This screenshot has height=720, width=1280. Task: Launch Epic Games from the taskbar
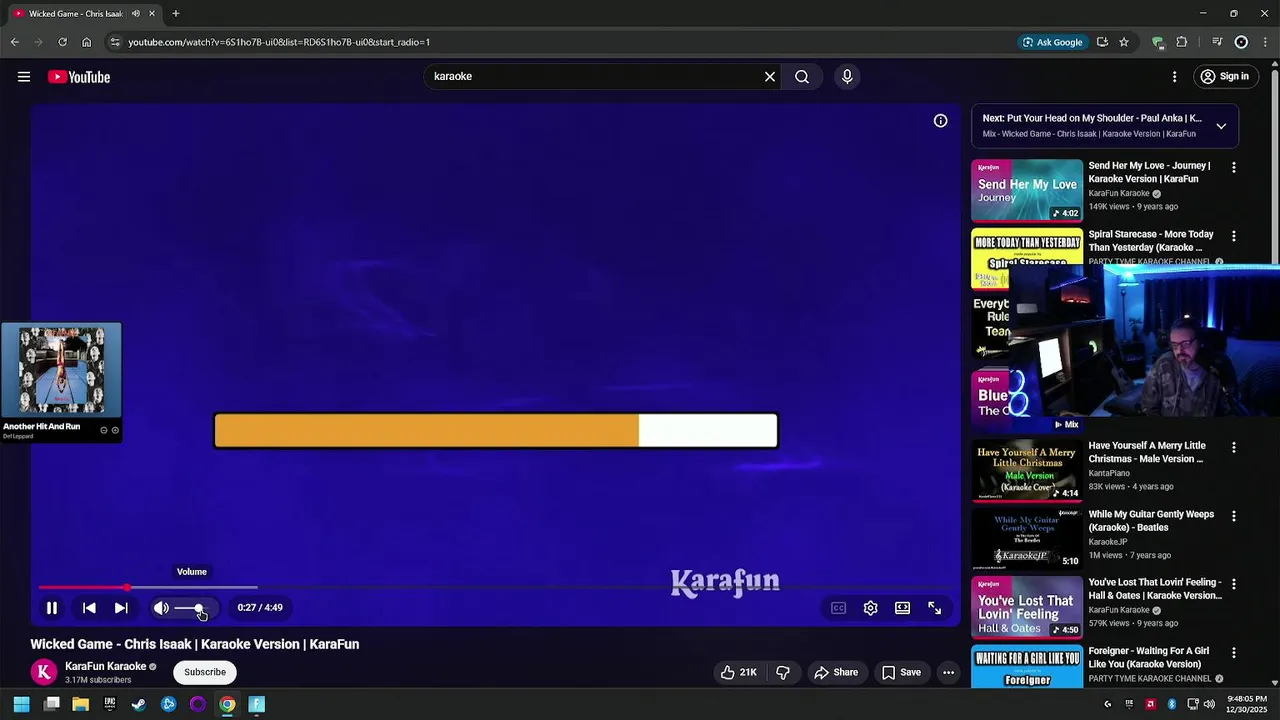click(x=110, y=704)
